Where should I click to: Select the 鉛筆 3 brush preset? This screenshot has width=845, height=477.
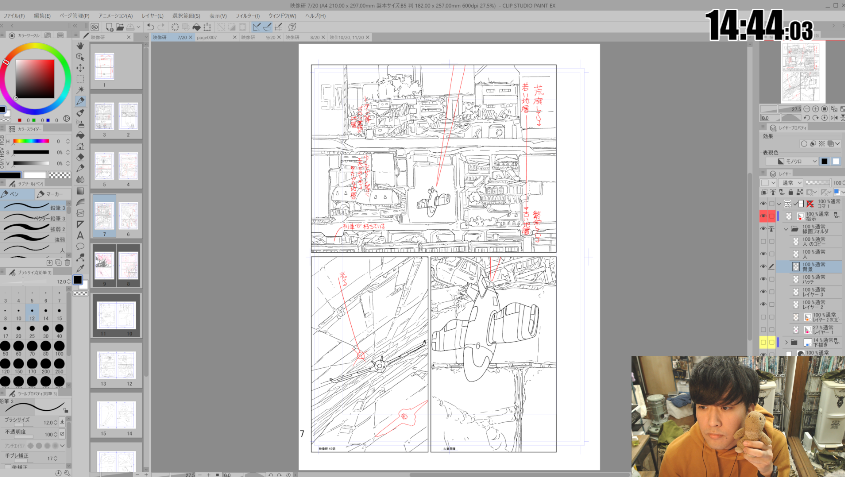[x=34, y=208]
